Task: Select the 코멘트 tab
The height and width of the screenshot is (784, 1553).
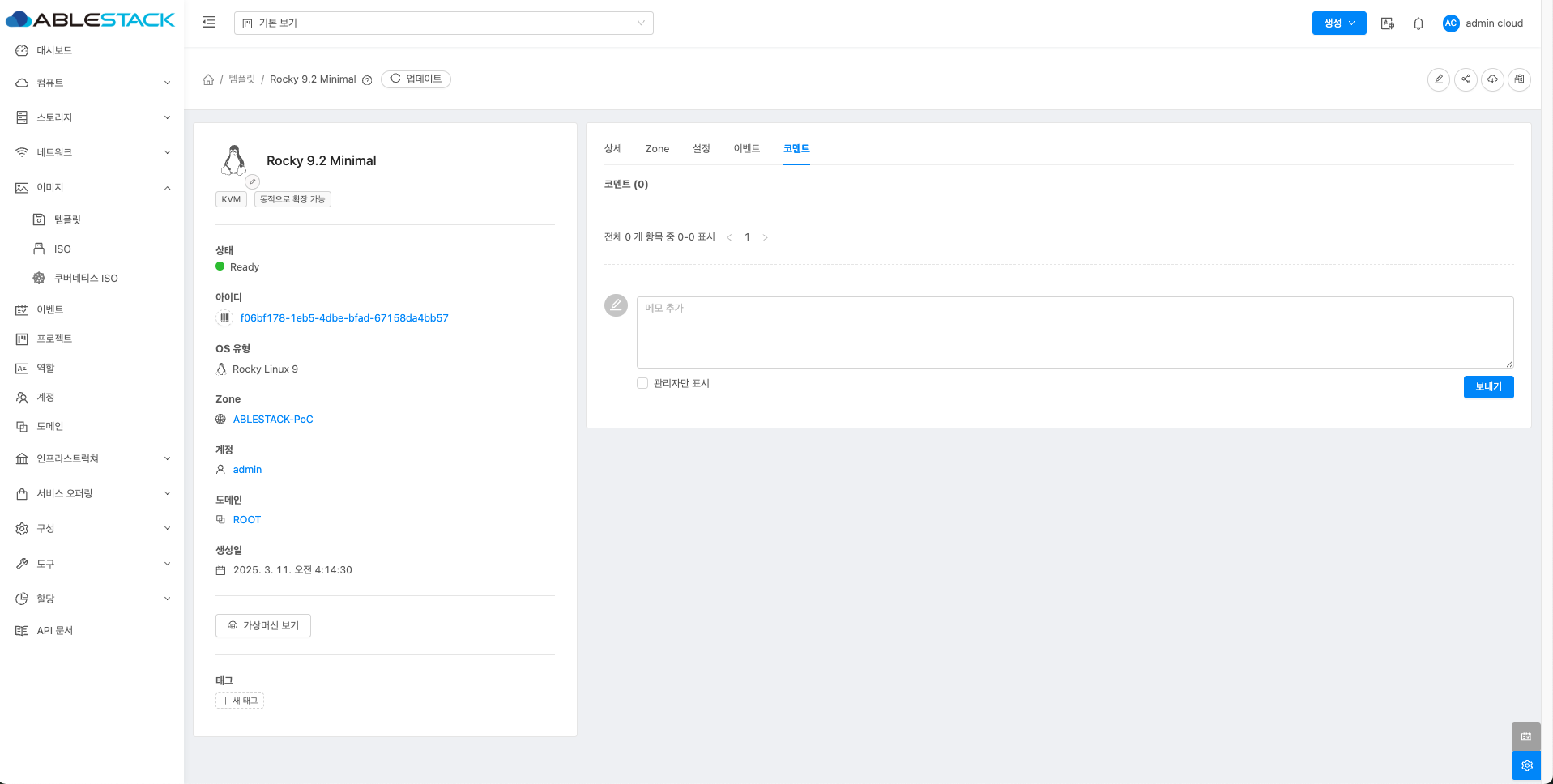Action: coord(796,149)
